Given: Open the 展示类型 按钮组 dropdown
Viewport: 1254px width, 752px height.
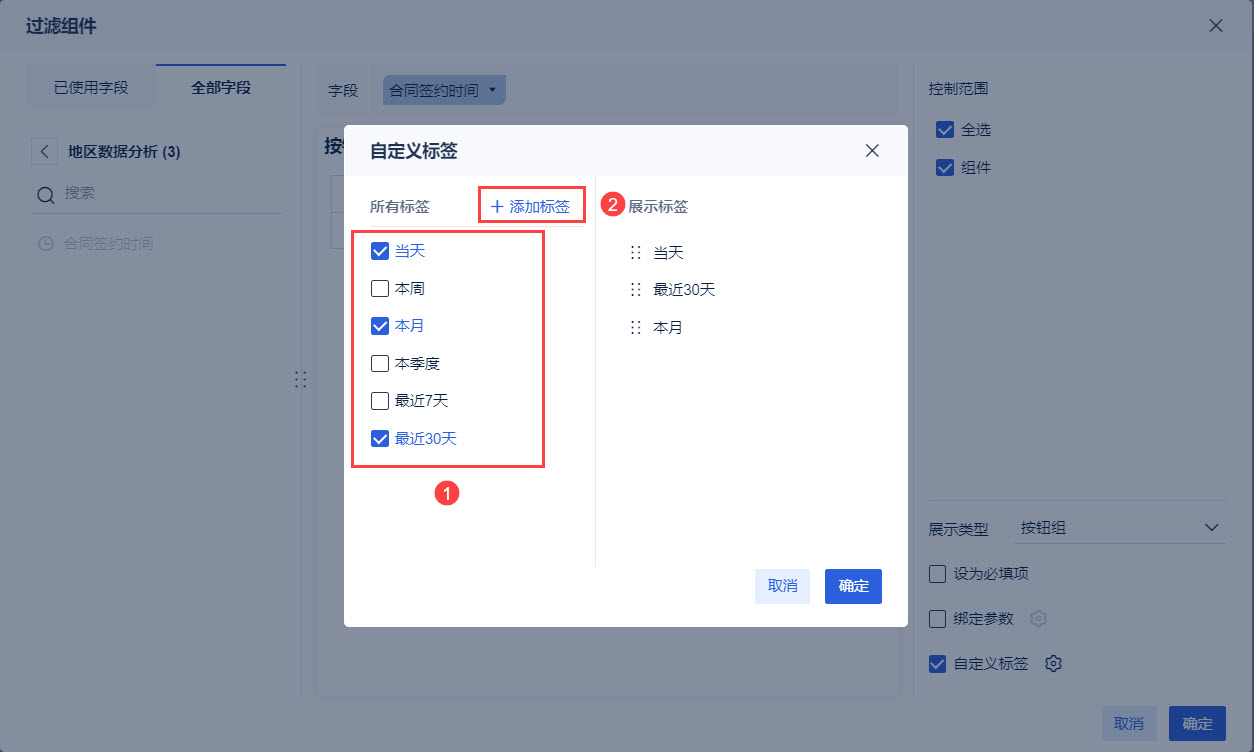Looking at the screenshot, I should tap(1120, 527).
